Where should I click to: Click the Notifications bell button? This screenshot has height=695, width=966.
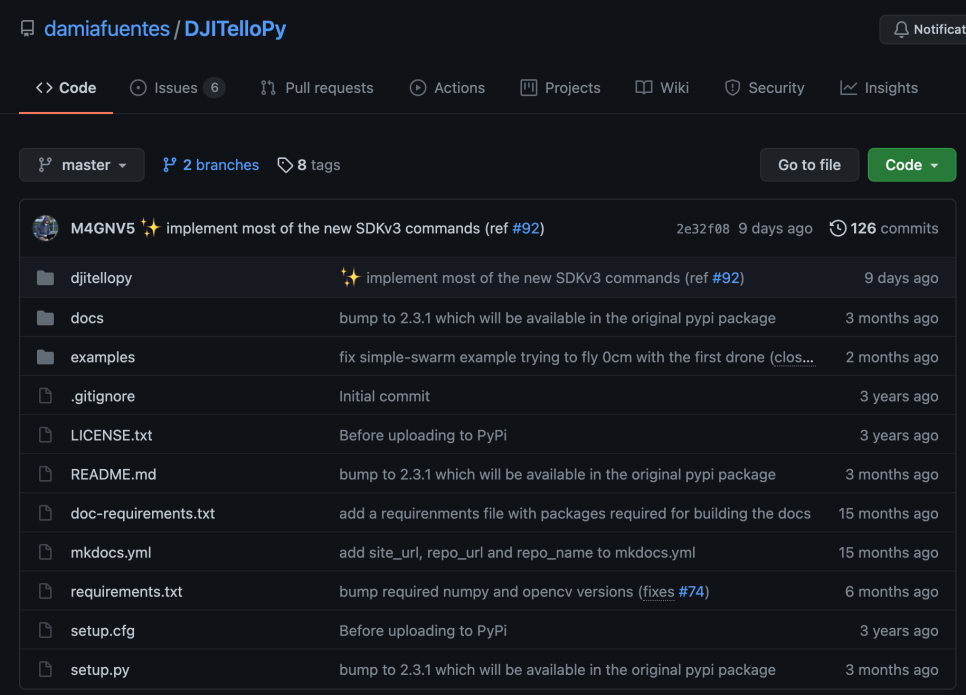[x=923, y=29]
